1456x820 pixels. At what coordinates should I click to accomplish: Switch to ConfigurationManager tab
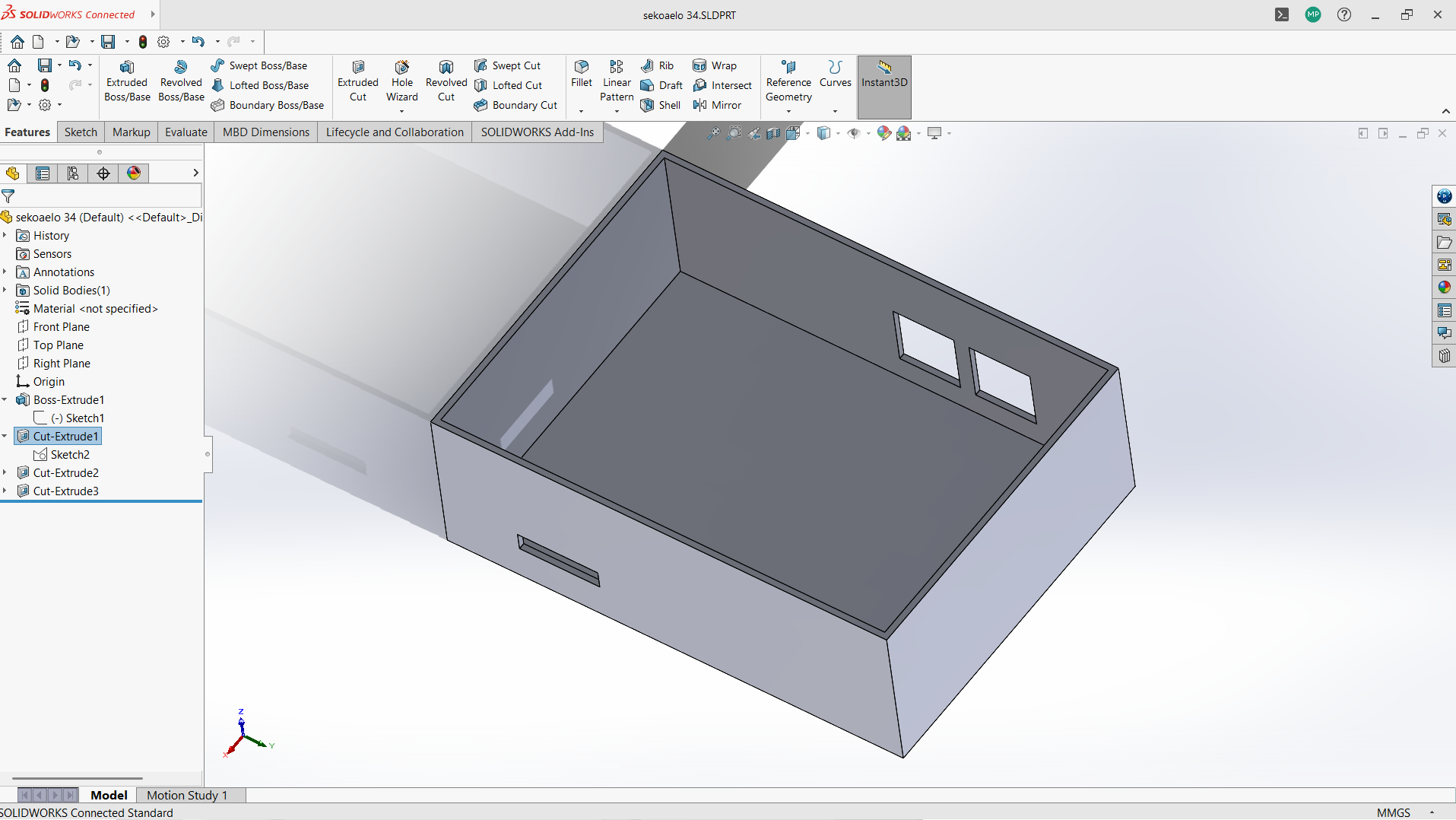coord(73,173)
